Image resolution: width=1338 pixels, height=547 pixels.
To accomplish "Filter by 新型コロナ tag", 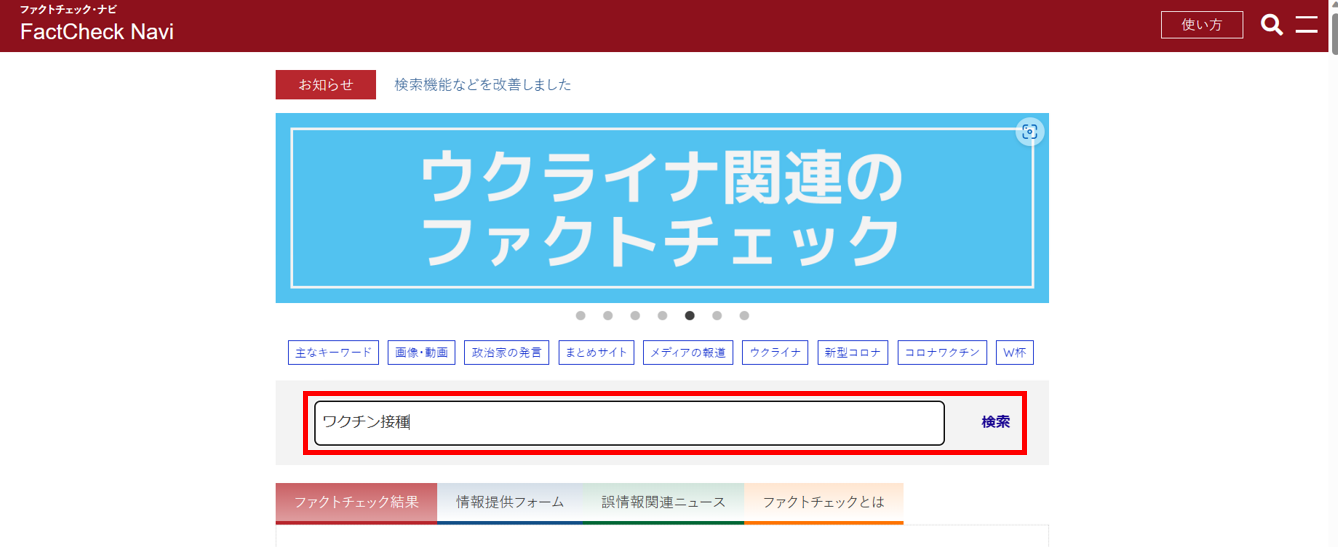I will (x=853, y=353).
